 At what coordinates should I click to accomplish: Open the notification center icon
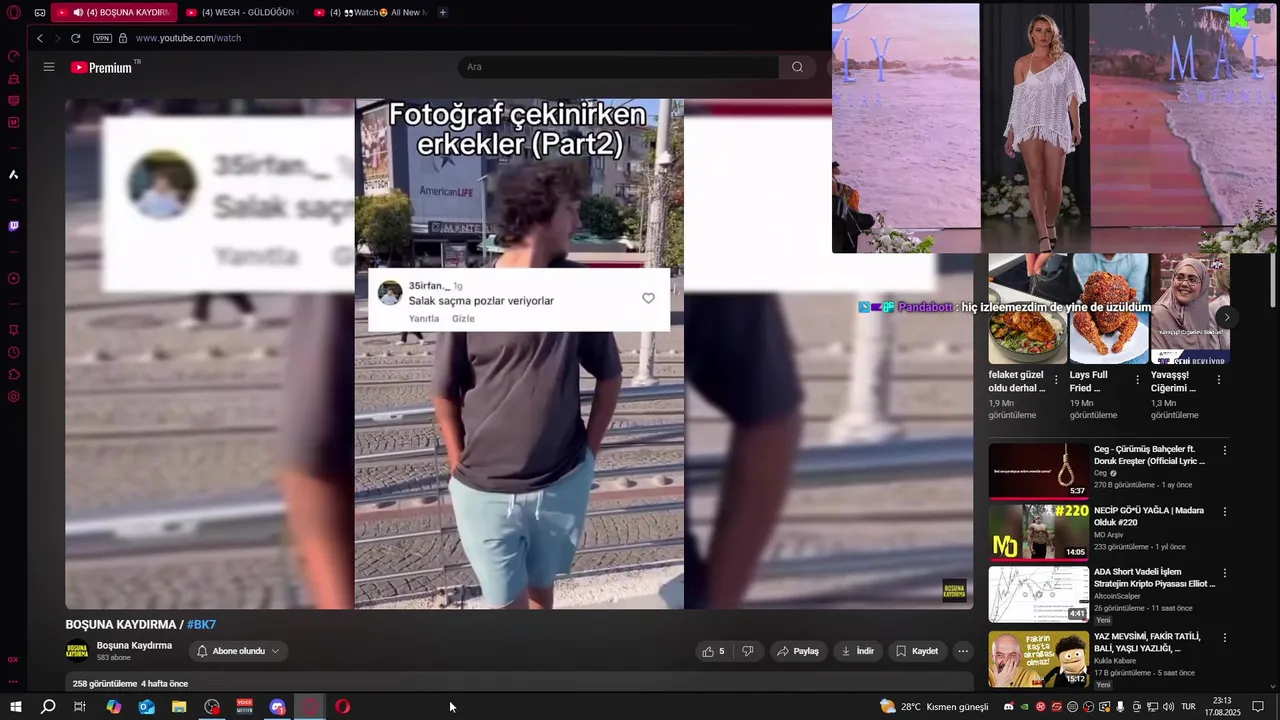(x=1258, y=707)
